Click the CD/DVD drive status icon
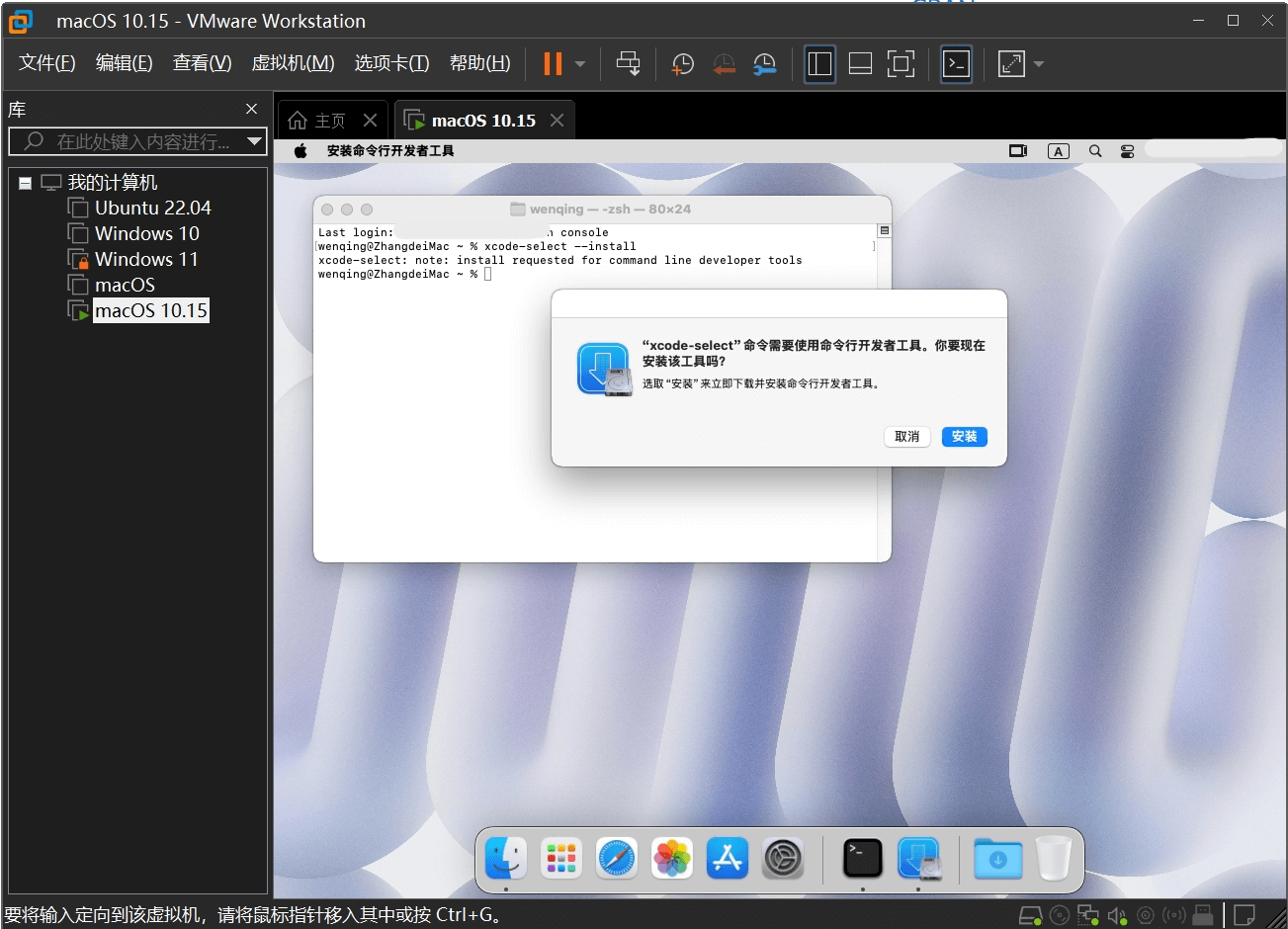This screenshot has height=929, width=1288. tap(1059, 915)
